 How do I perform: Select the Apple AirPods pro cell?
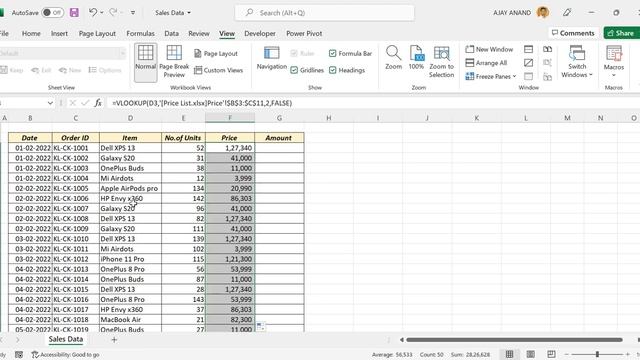point(130,188)
